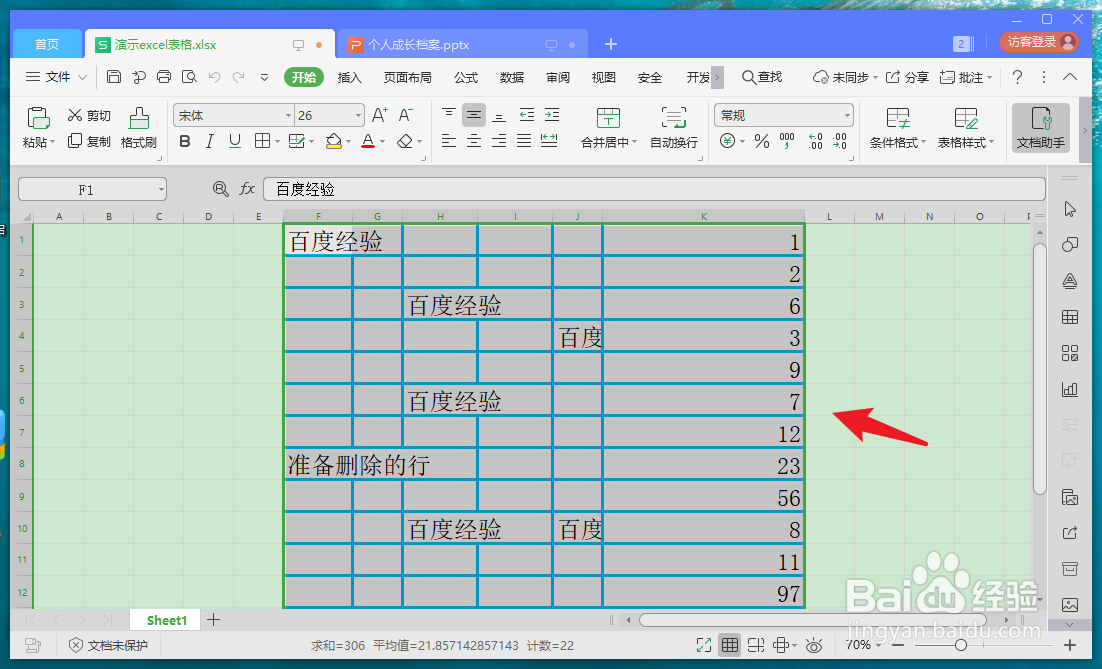Switch to the 页面布局 Page Layout tab
This screenshot has width=1102, height=669.
coord(408,77)
